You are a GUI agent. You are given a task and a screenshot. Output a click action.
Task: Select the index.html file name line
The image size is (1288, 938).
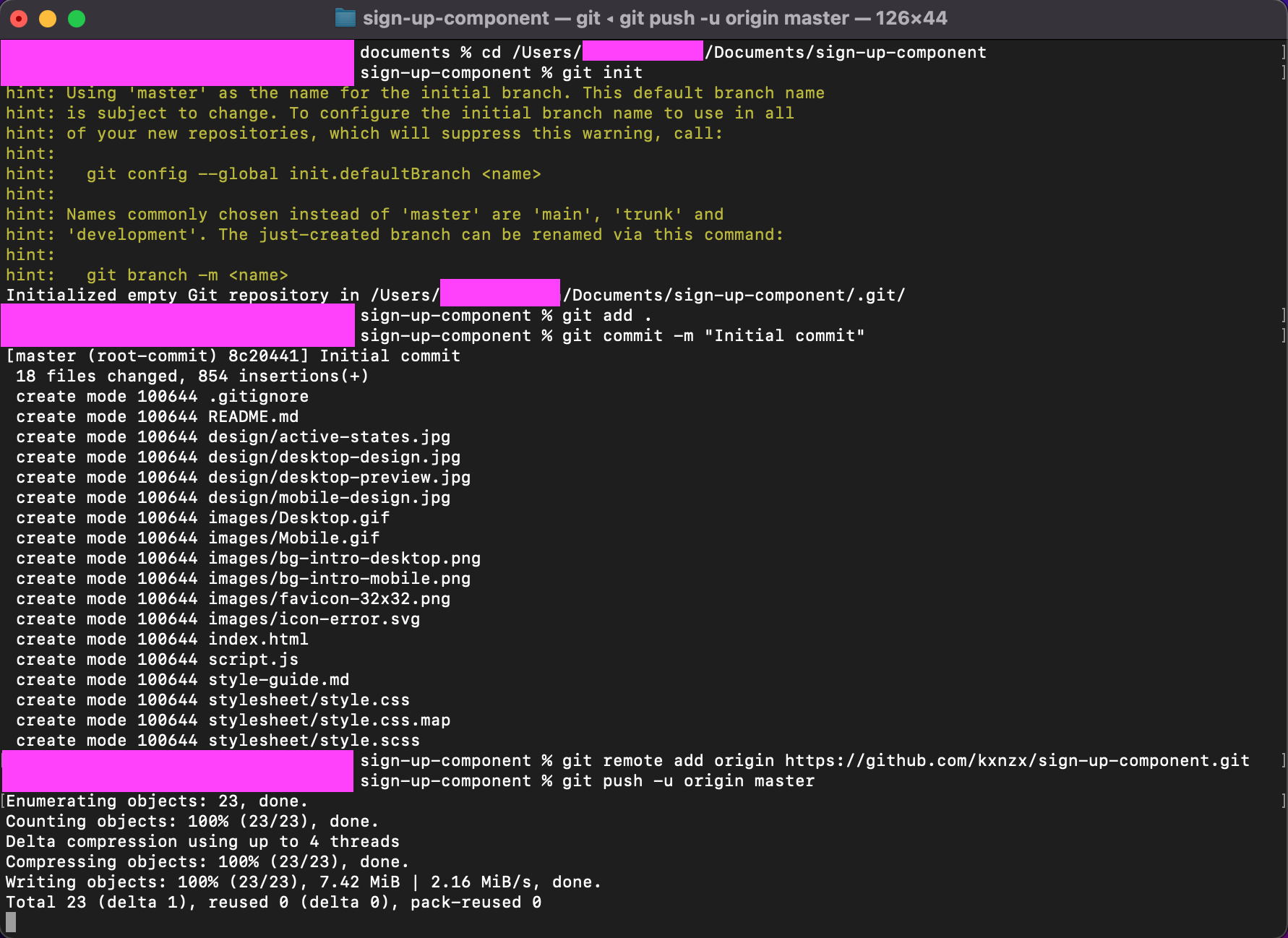point(258,639)
